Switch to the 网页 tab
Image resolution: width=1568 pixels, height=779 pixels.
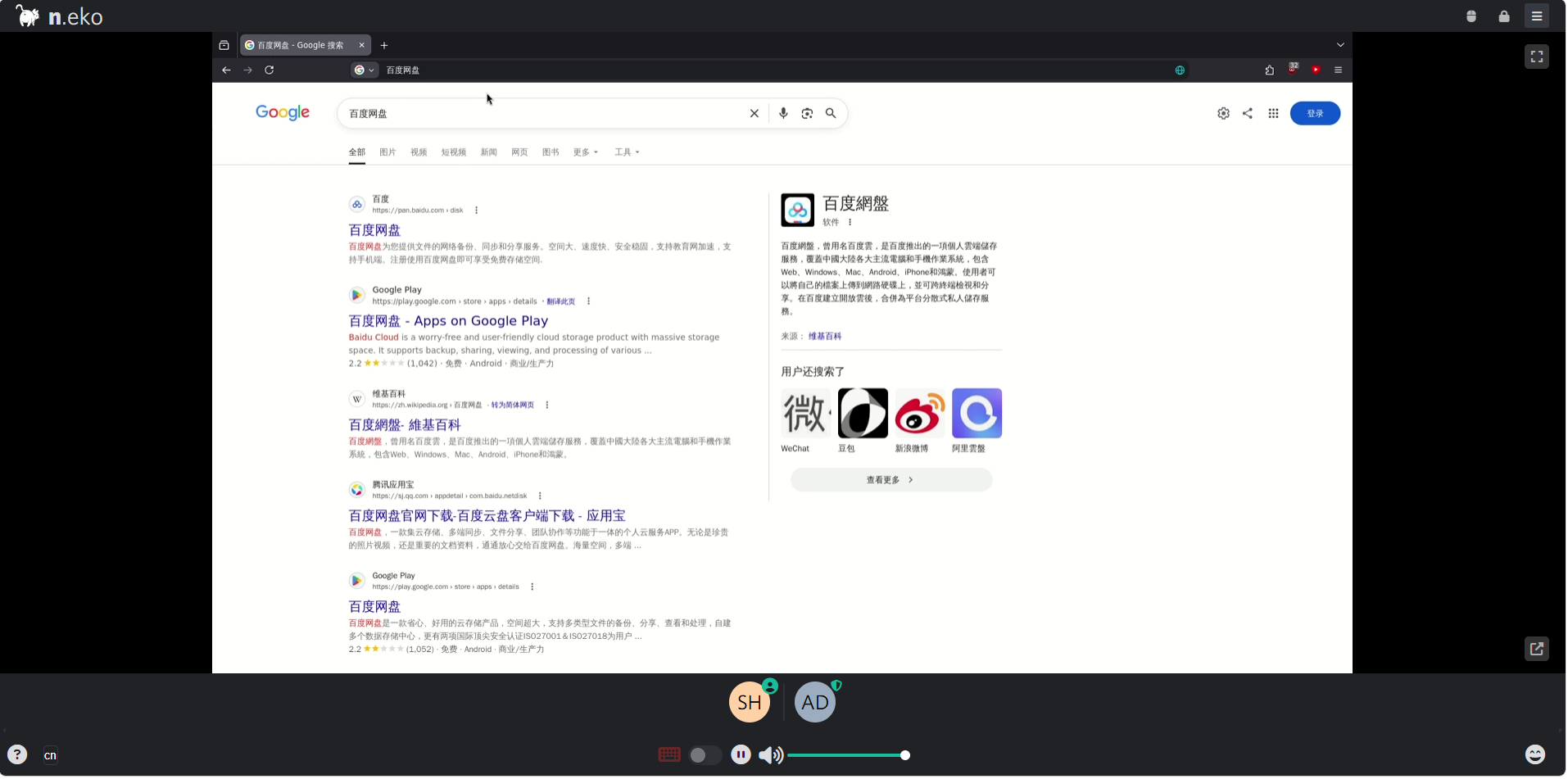(x=519, y=152)
